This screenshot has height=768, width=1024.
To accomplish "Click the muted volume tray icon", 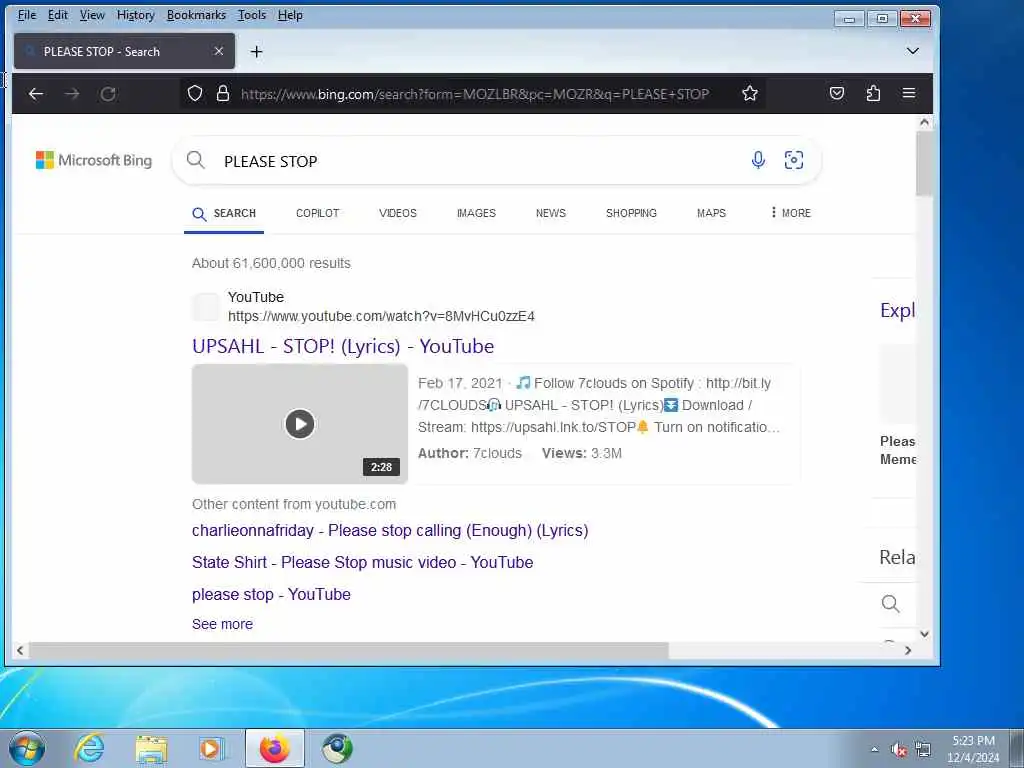I will 899,750.
